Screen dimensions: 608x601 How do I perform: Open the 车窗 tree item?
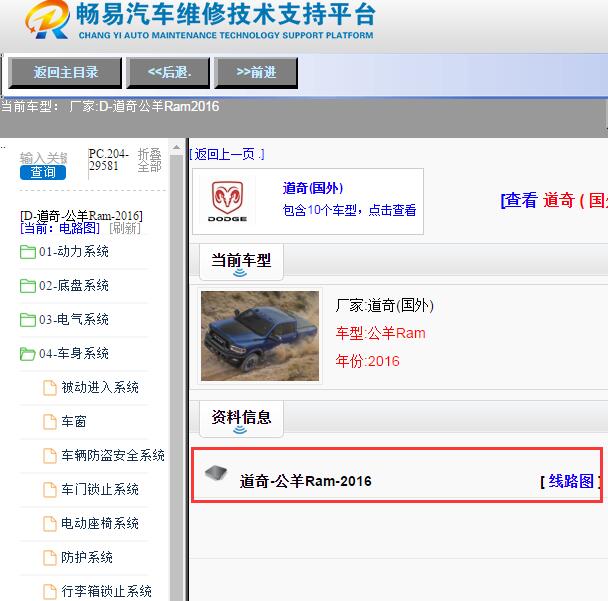coord(74,421)
